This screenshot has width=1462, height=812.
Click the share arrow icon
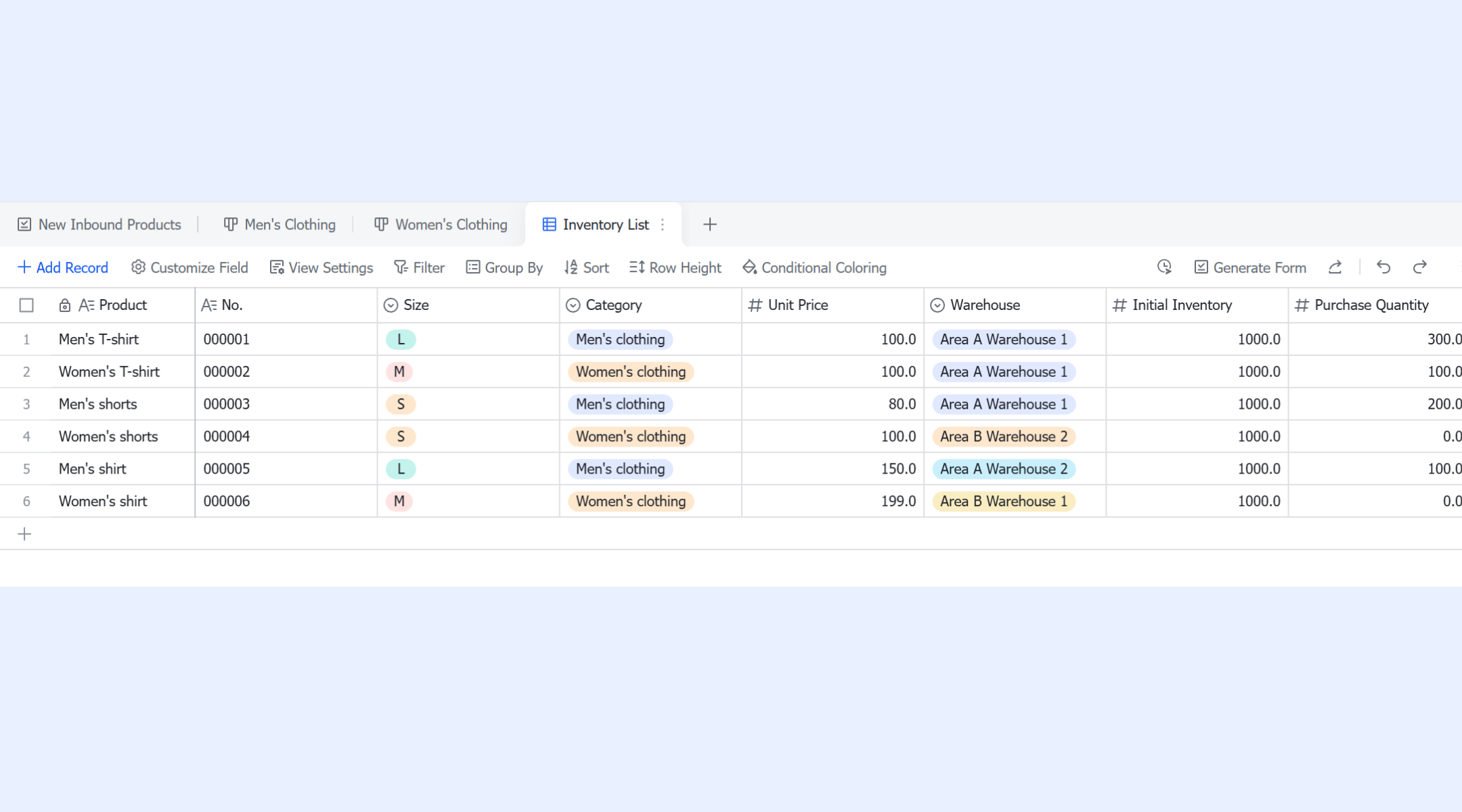[1335, 267]
